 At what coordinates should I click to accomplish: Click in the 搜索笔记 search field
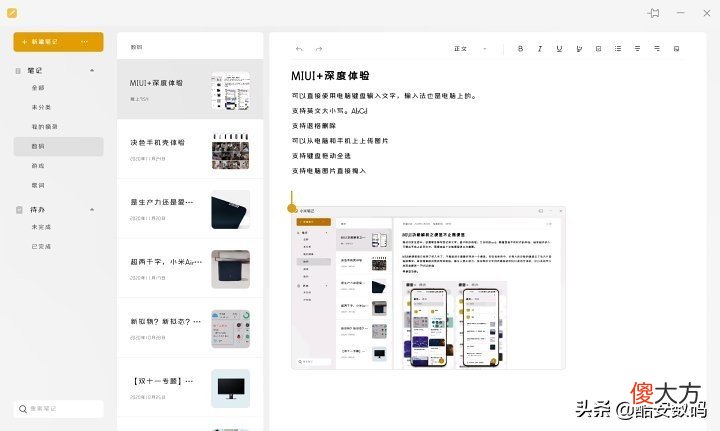tap(58, 409)
